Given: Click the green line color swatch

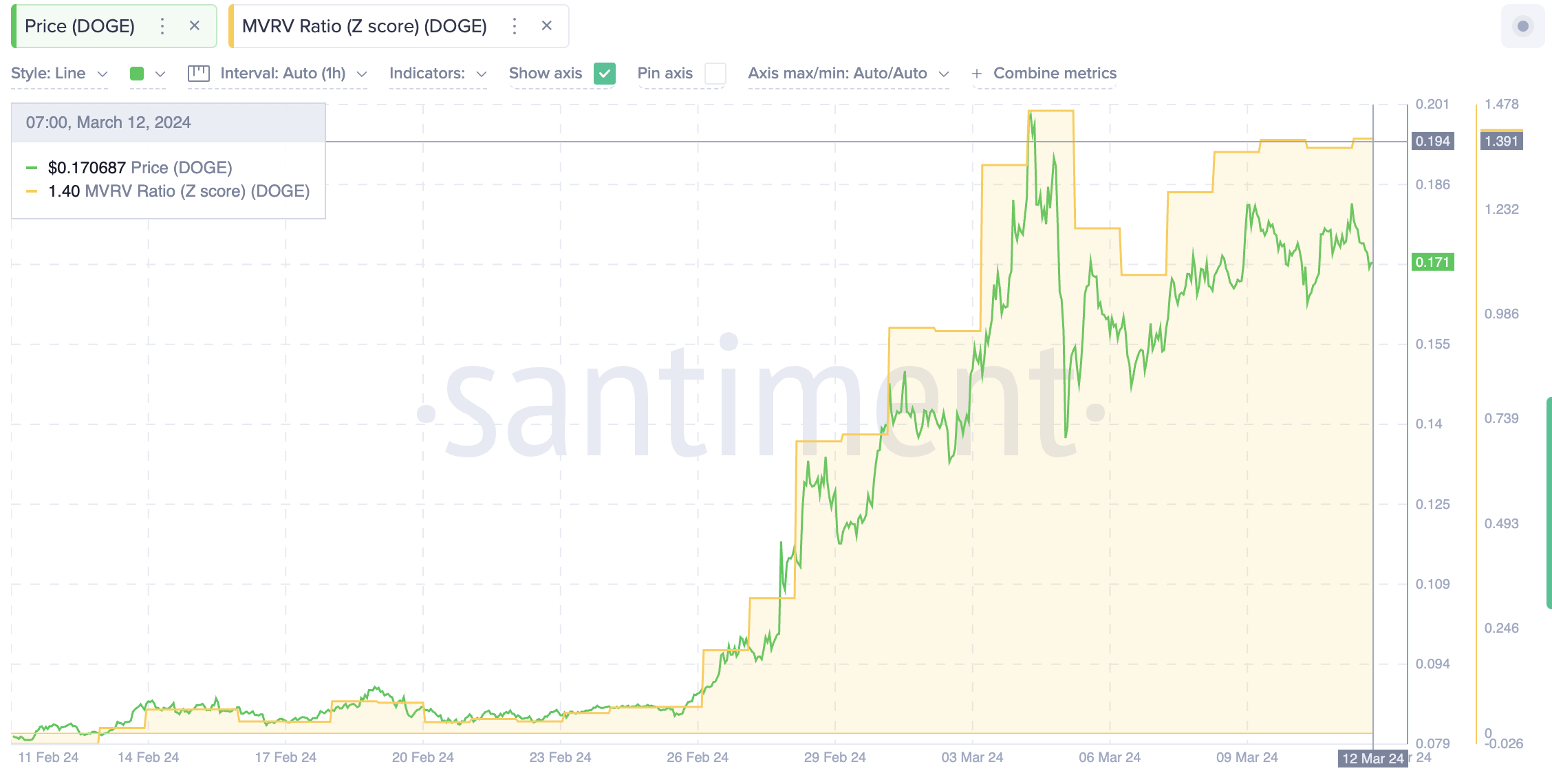Looking at the screenshot, I should point(137,74).
